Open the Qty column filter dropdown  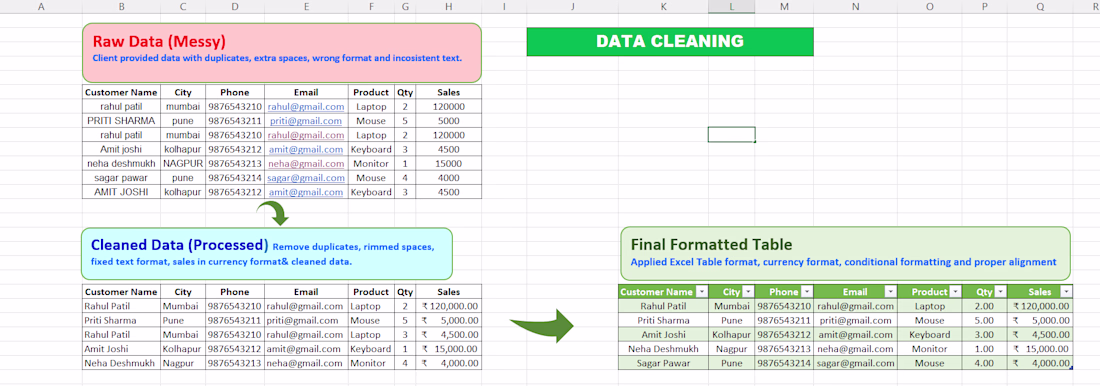(x=1001, y=292)
